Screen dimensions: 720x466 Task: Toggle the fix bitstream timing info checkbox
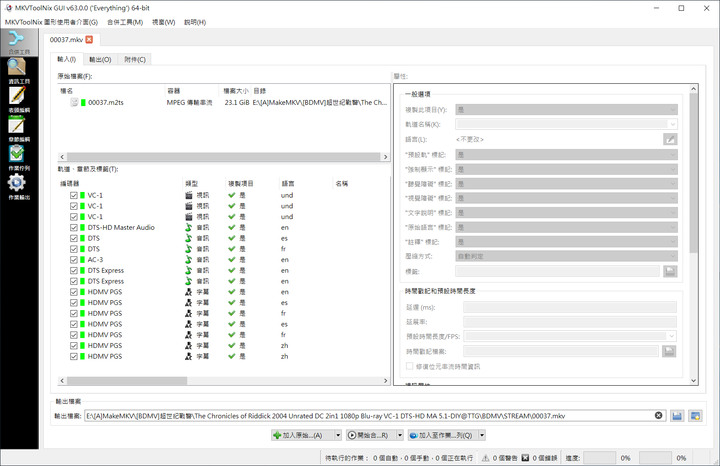pyautogui.click(x=410, y=366)
